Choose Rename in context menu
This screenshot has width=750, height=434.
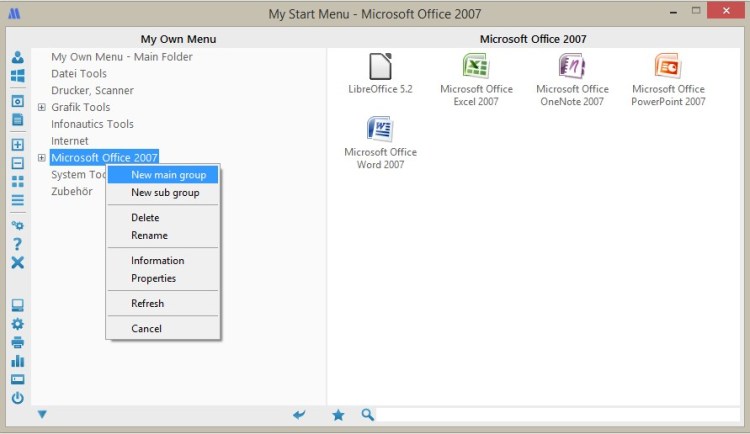[163, 235]
